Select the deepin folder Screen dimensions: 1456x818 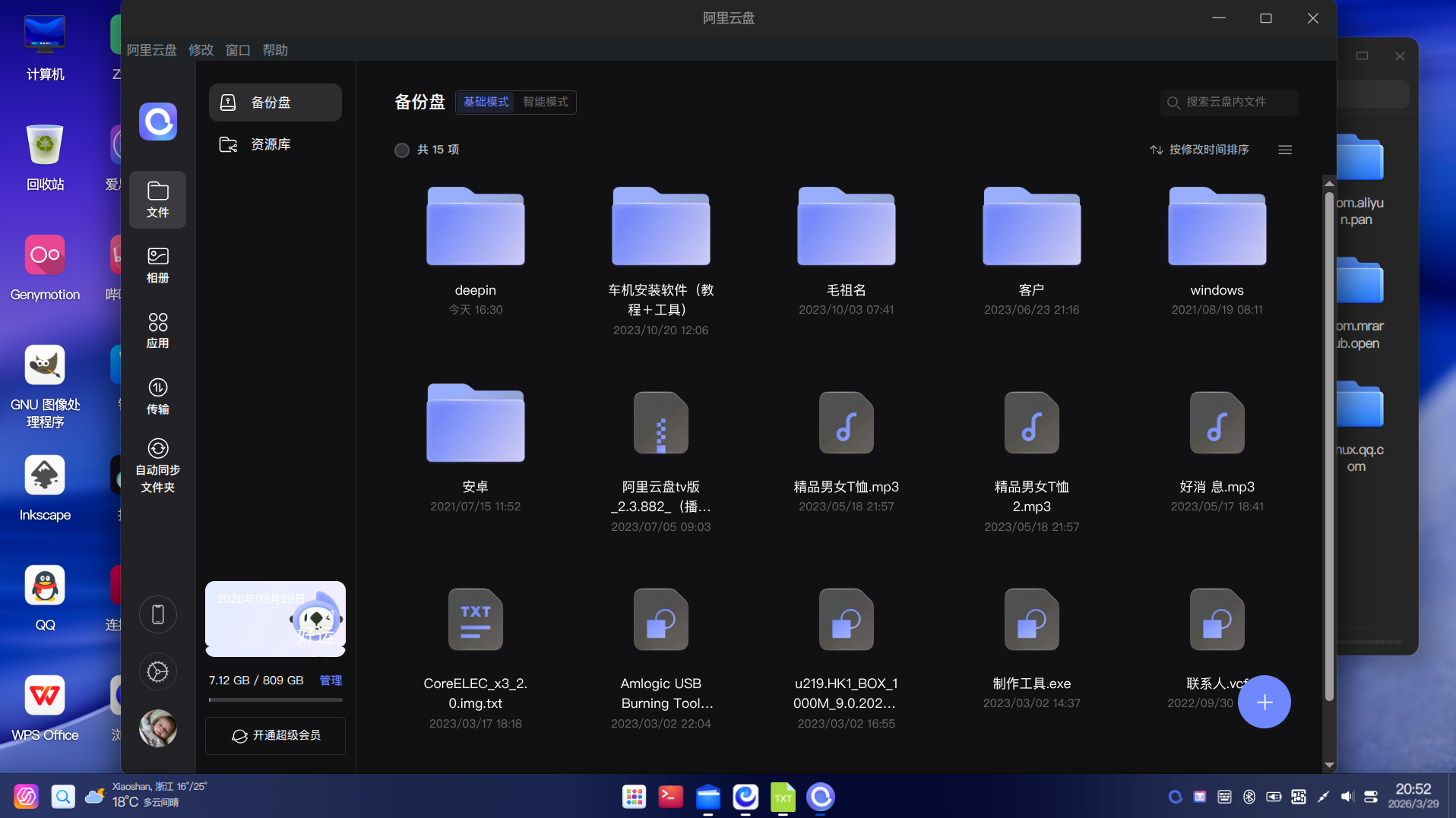475,251
